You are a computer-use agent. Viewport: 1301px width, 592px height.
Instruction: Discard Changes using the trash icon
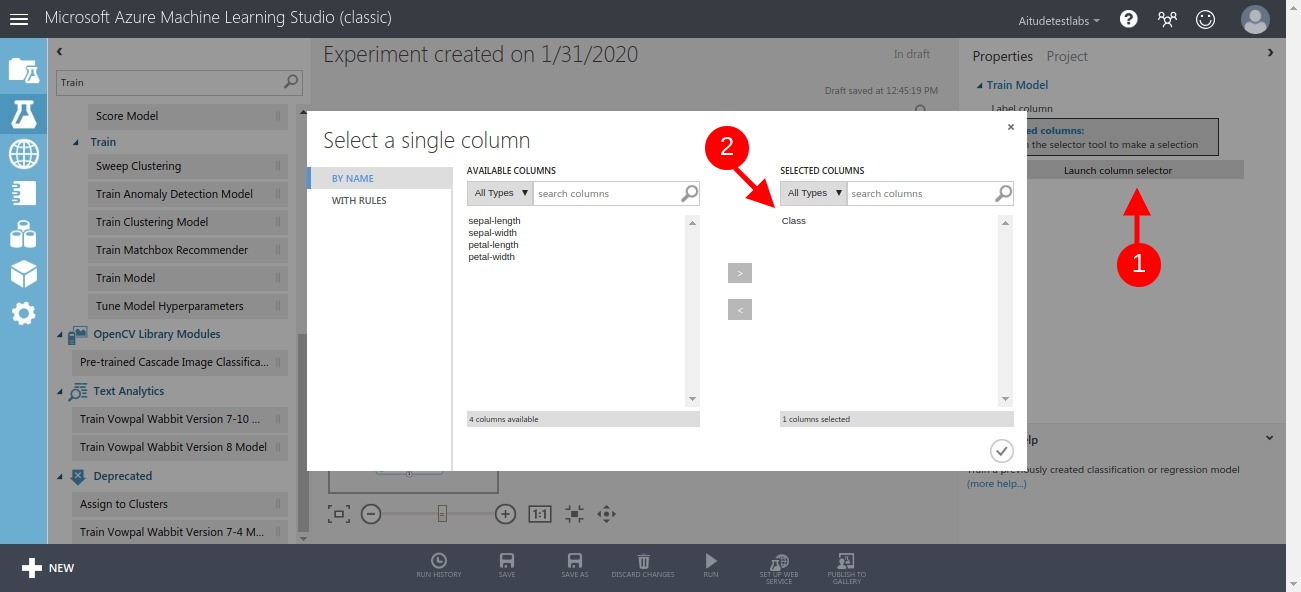pyautogui.click(x=643, y=563)
